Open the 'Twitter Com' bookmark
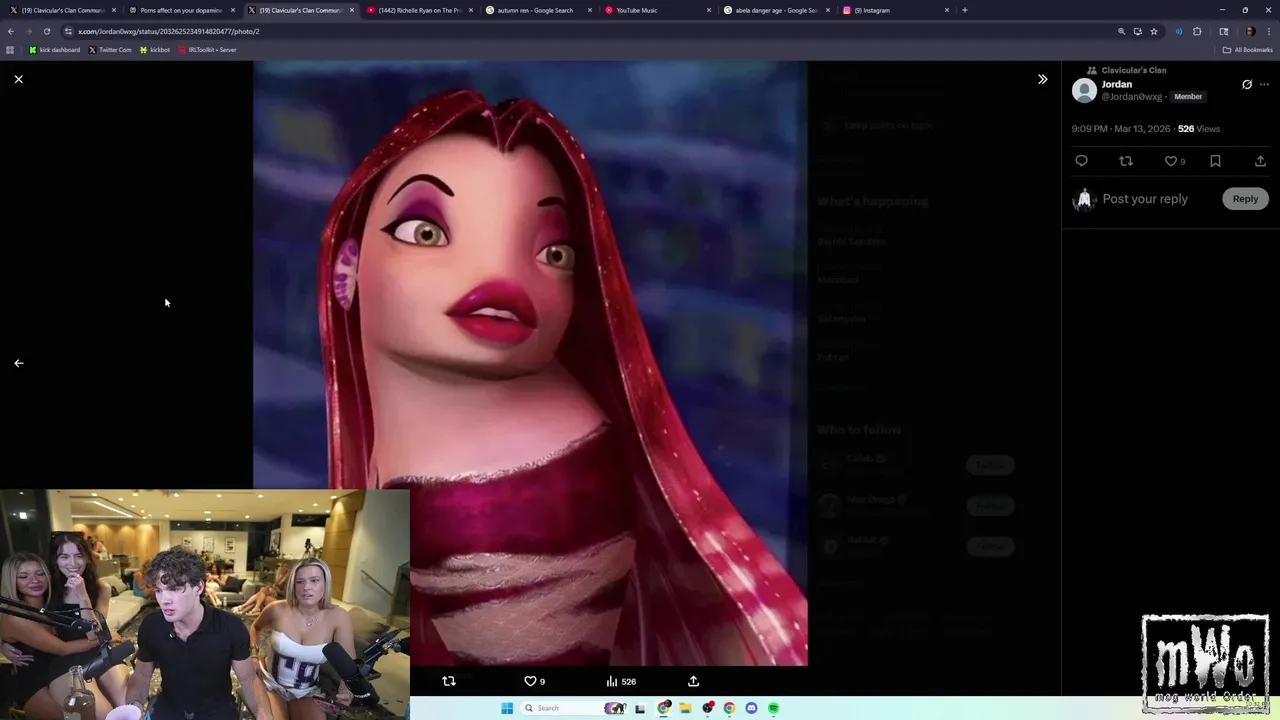1280x720 pixels. (x=110, y=50)
